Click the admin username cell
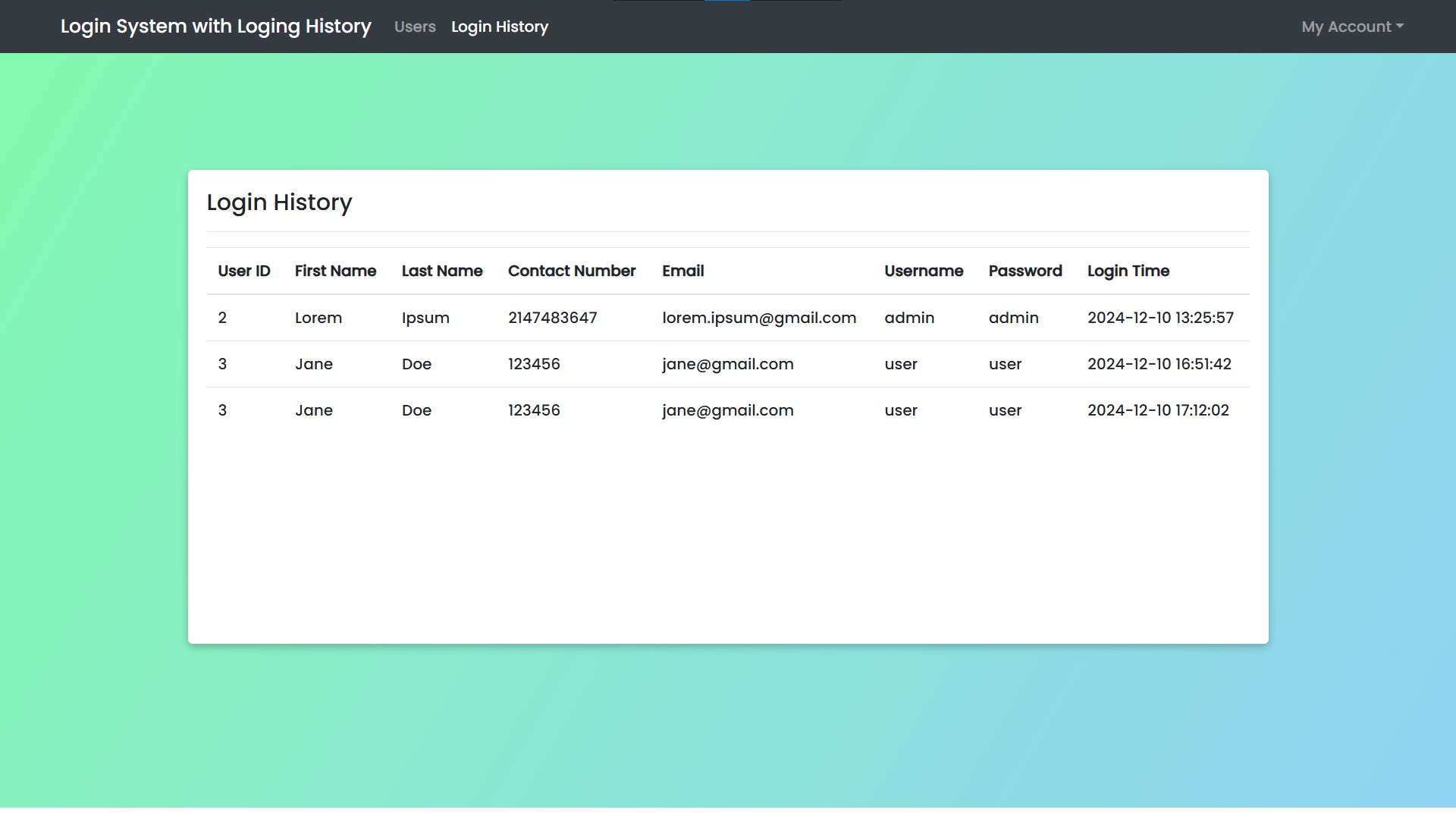 coord(908,318)
